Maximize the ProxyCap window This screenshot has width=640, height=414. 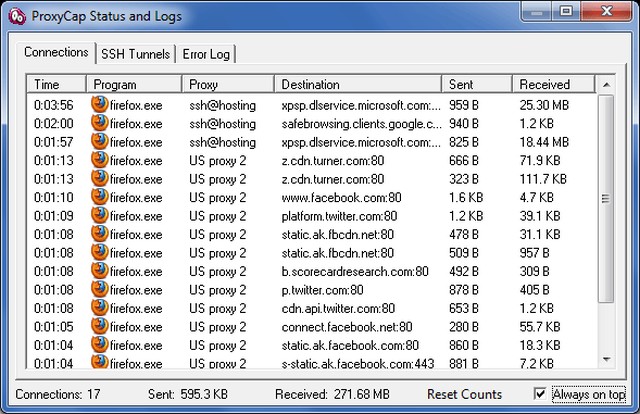click(566, 11)
